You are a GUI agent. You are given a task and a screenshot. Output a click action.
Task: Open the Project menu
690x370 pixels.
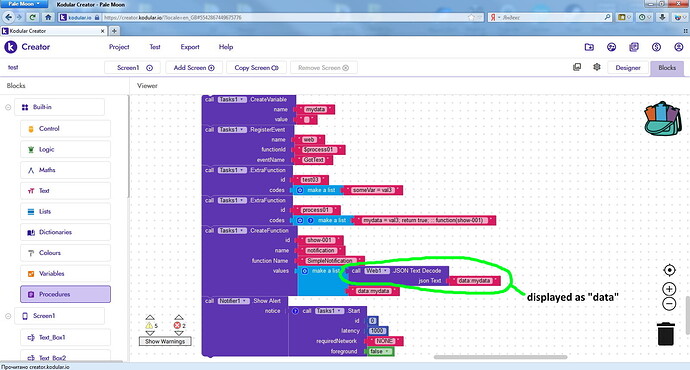click(119, 47)
